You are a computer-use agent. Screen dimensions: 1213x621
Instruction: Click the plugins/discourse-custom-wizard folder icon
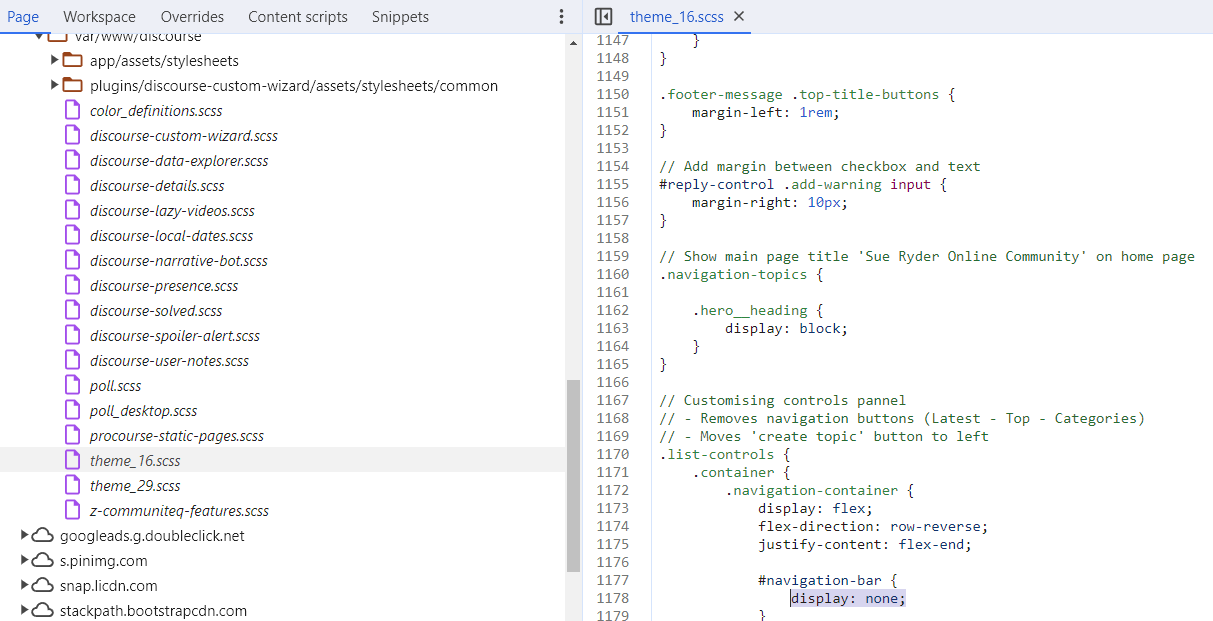tap(72, 85)
